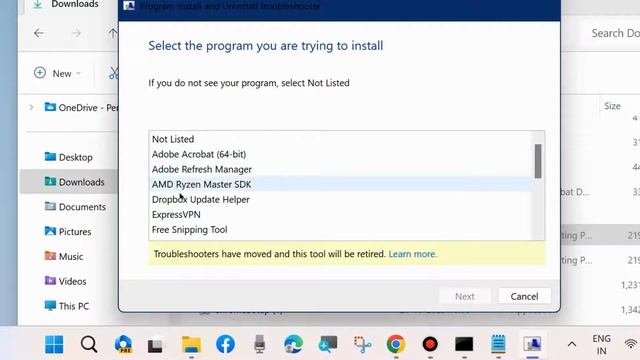Open the microphone app taskbar icon

tap(260, 344)
